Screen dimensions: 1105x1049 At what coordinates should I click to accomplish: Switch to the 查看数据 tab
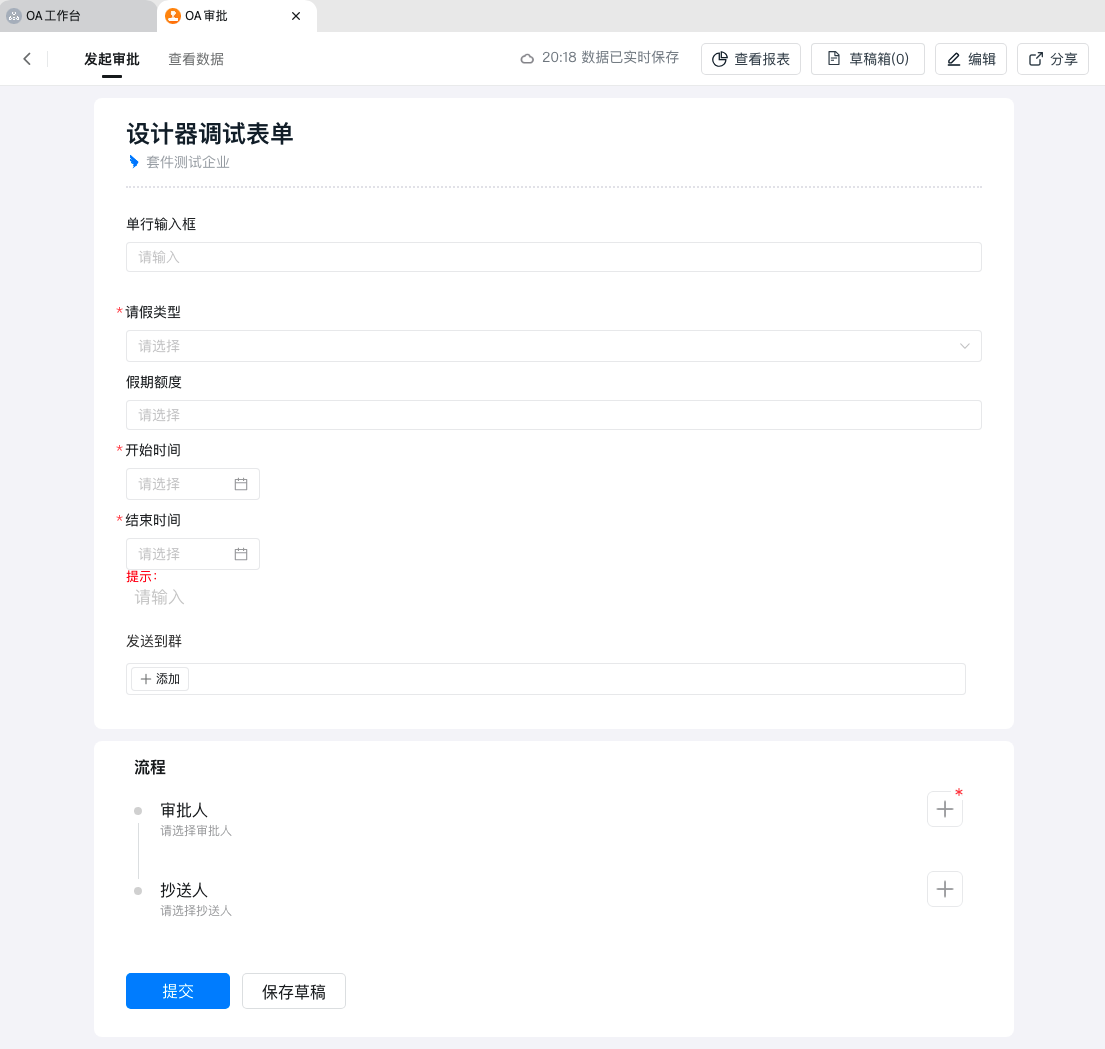coord(196,59)
